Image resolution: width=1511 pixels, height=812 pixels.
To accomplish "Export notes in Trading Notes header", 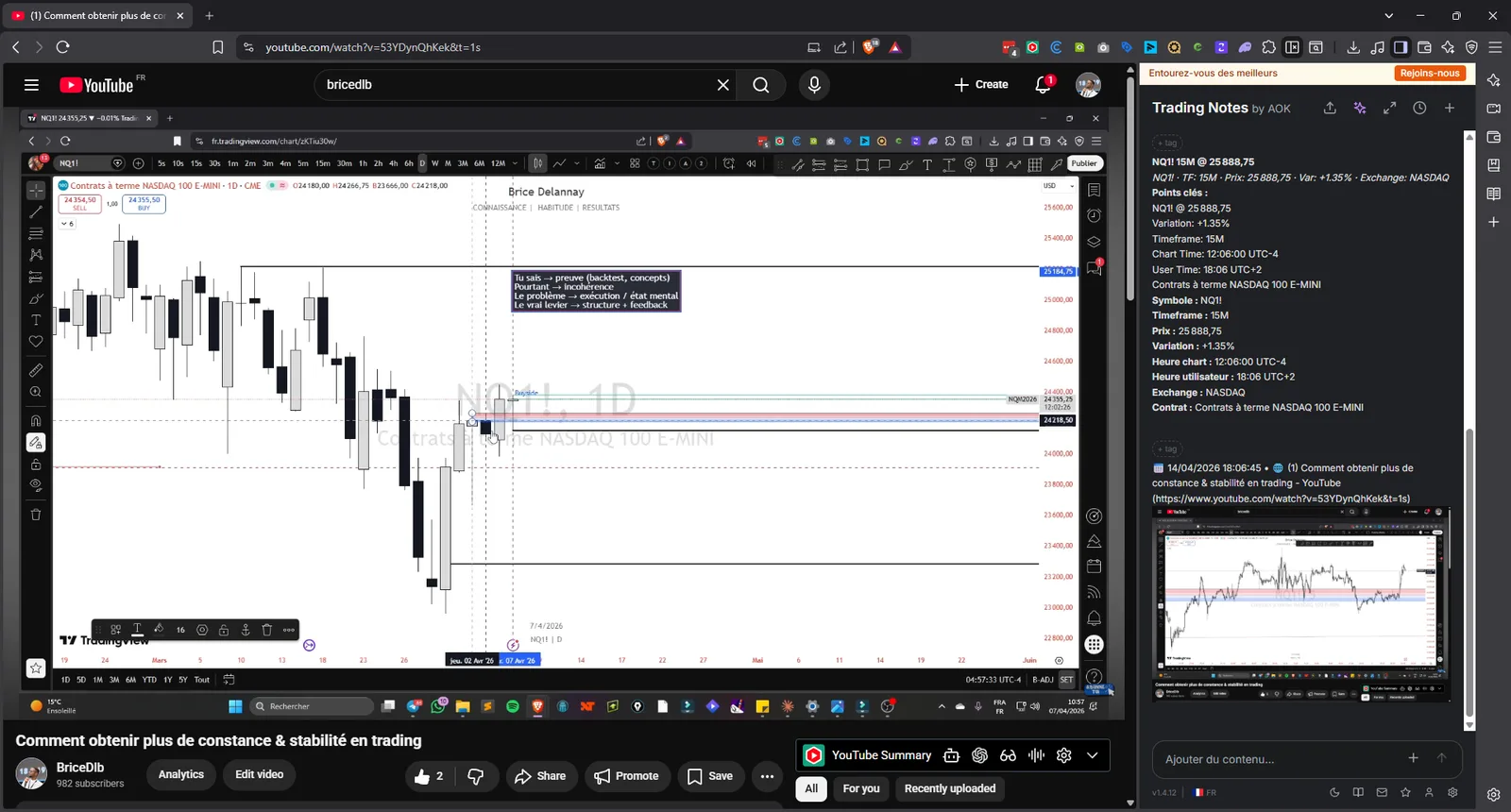I will coord(1330,108).
